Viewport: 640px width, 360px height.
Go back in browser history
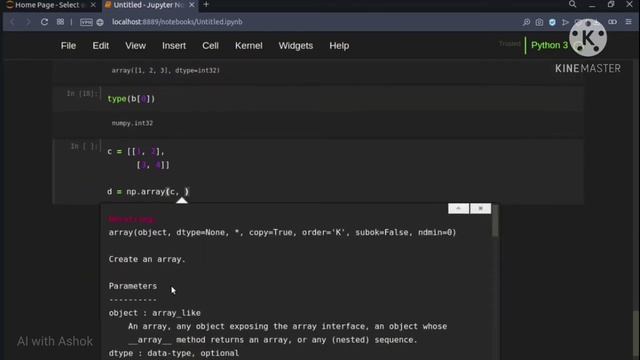12,22
